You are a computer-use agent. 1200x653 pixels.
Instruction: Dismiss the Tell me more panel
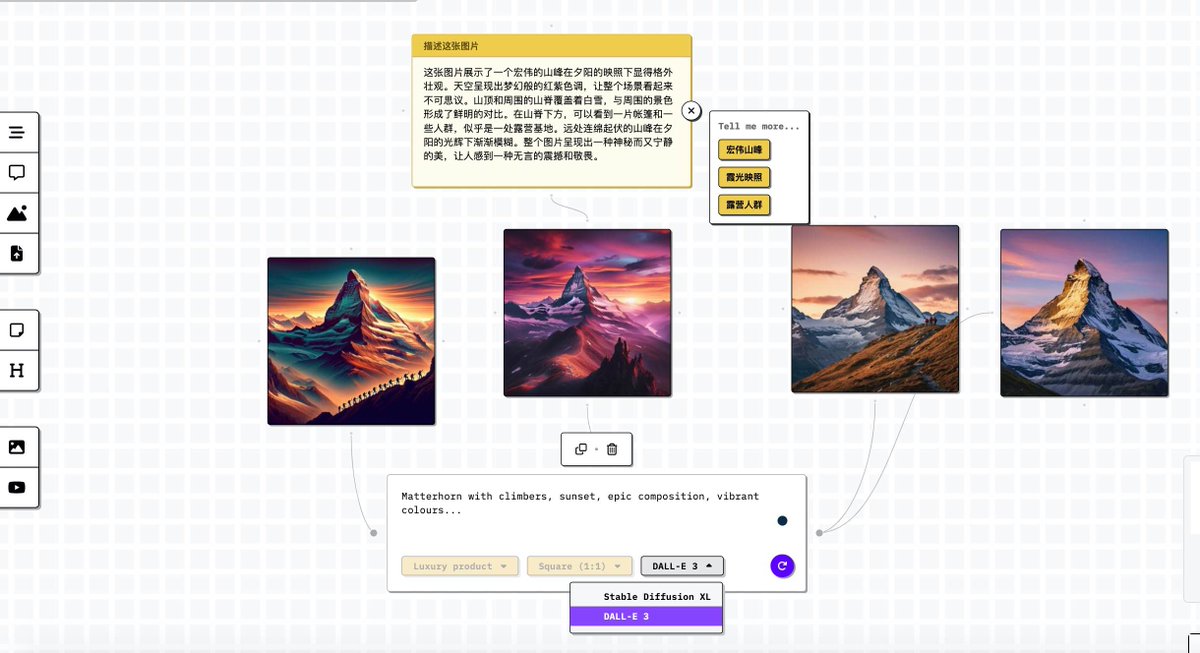click(x=691, y=111)
